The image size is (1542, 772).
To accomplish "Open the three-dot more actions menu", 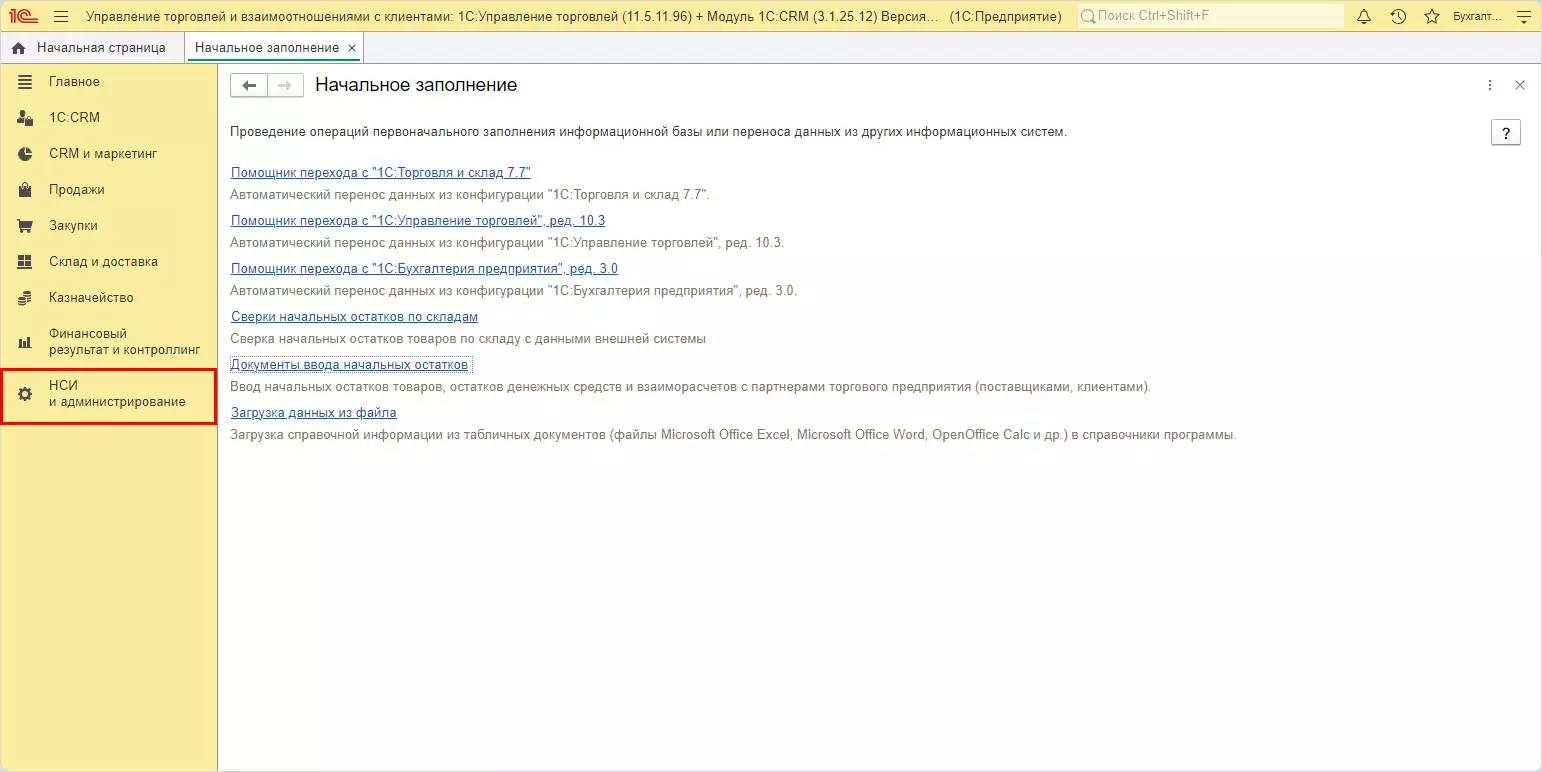I will [x=1490, y=86].
